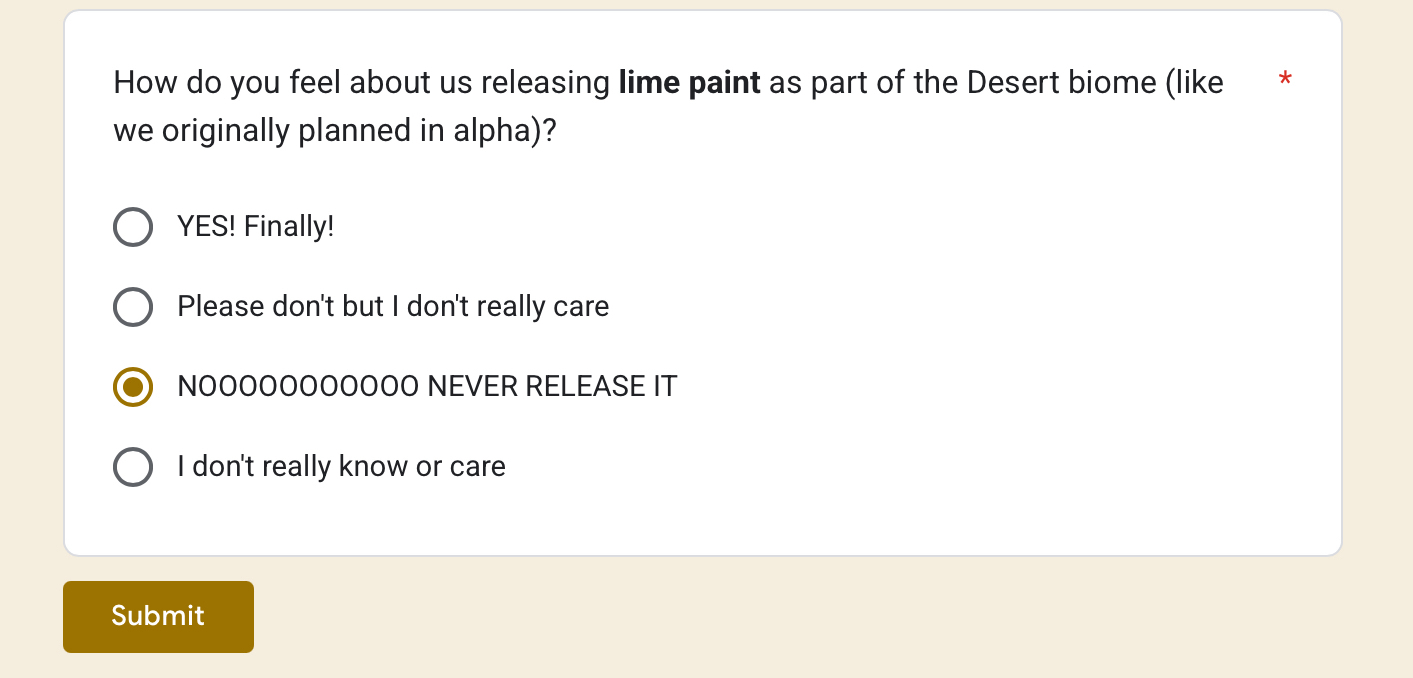The height and width of the screenshot is (678, 1413).
Task: Click the beige page background right of Submit
Action: [800, 617]
